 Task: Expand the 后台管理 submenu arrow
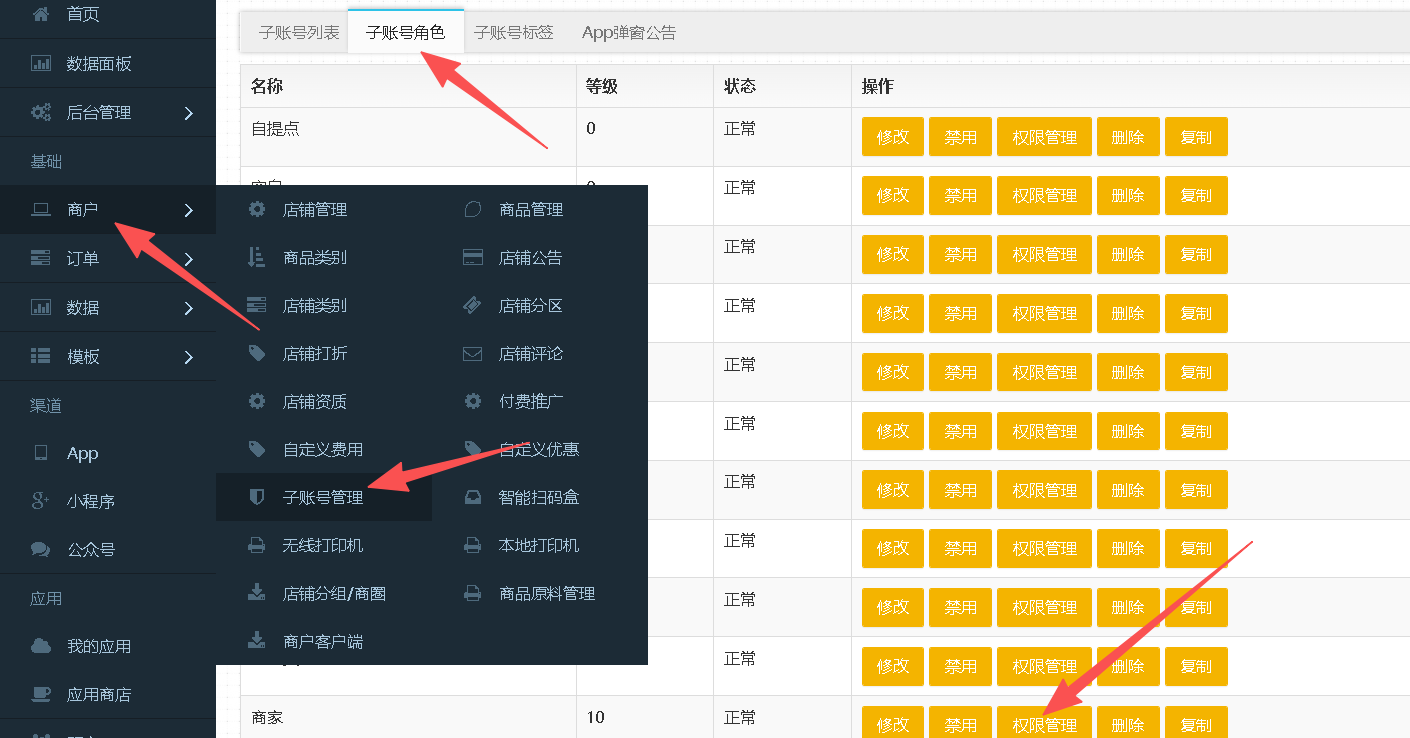click(x=188, y=113)
